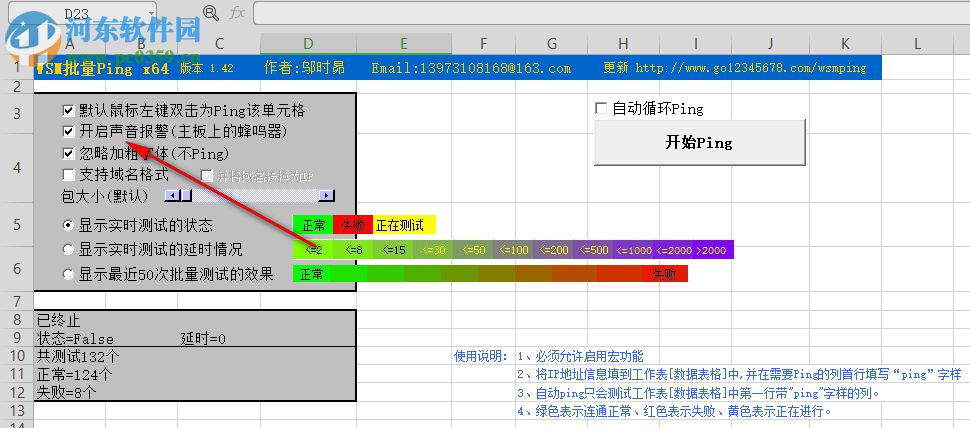
Task: Click the <=500 latency swatch
Action: click(x=594, y=250)
